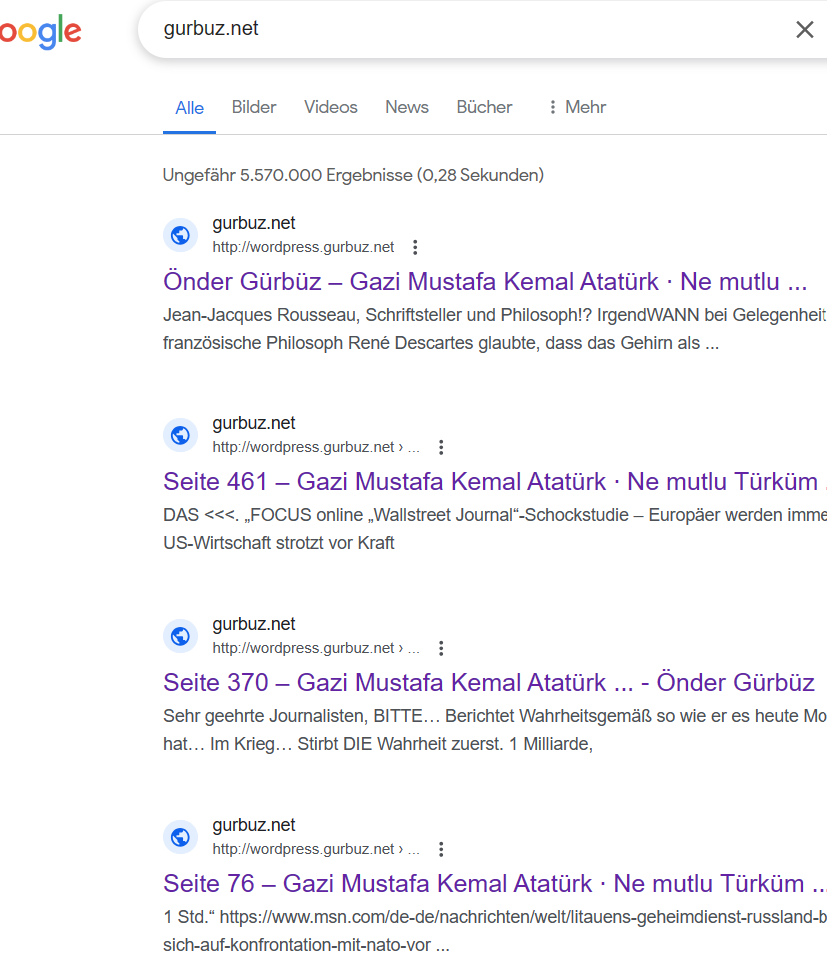Open three-dot menu for Seite 76 result

click(441, 849)
